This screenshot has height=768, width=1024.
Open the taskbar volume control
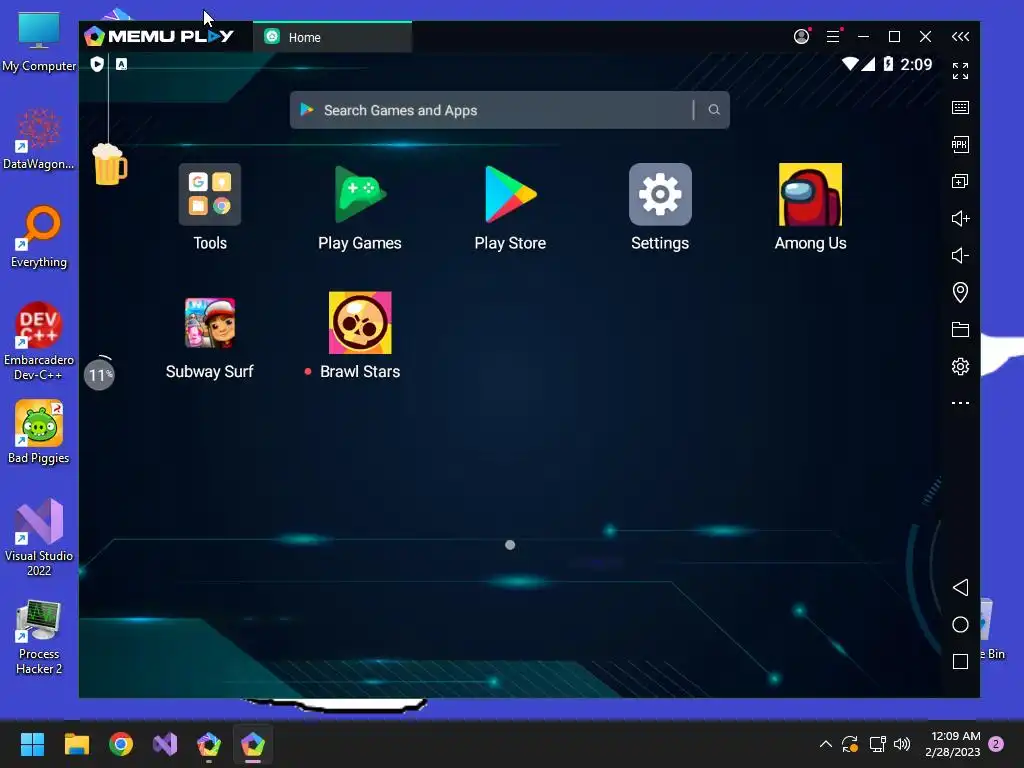point(902,744)
